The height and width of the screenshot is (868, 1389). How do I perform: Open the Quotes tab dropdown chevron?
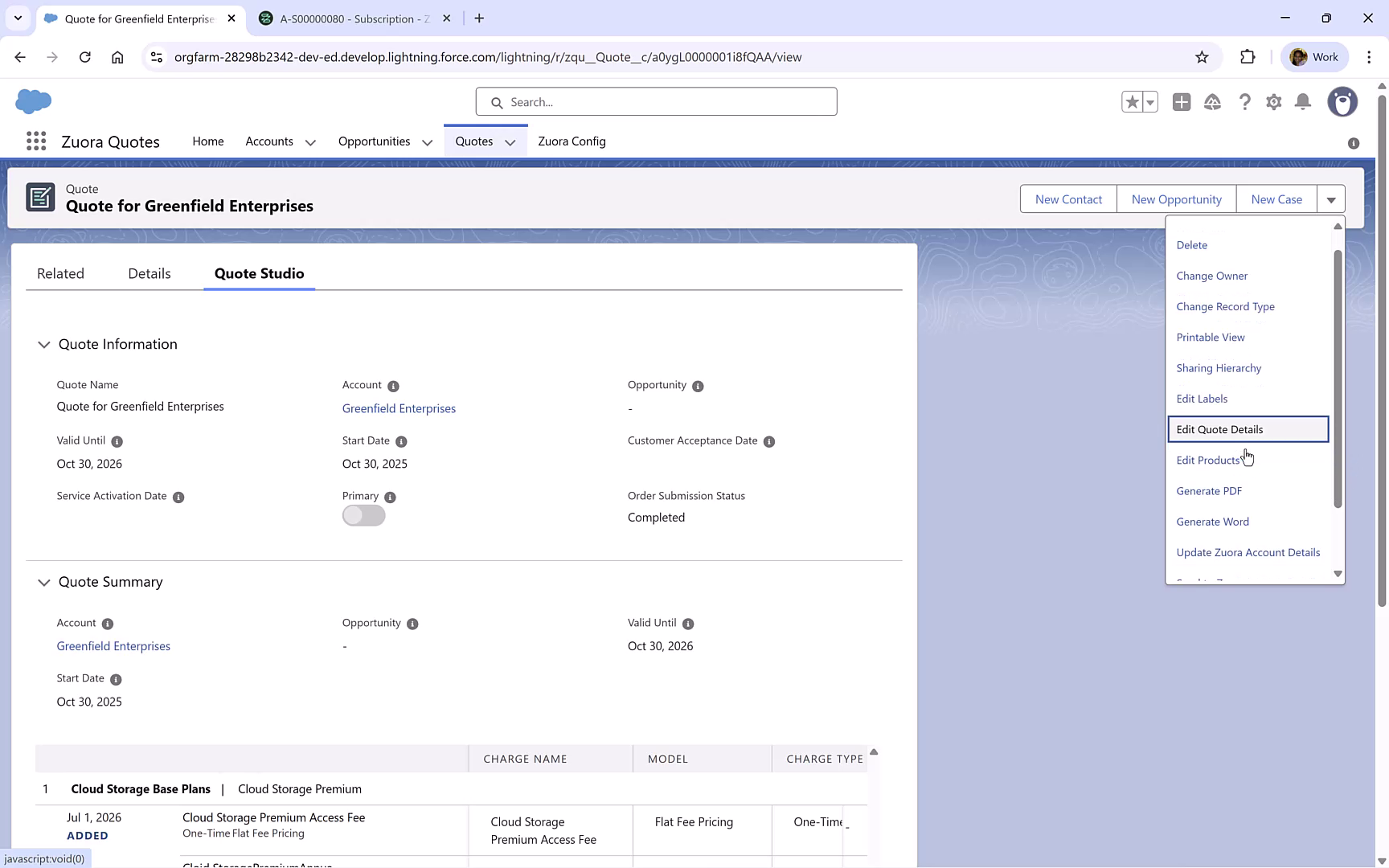510,142
